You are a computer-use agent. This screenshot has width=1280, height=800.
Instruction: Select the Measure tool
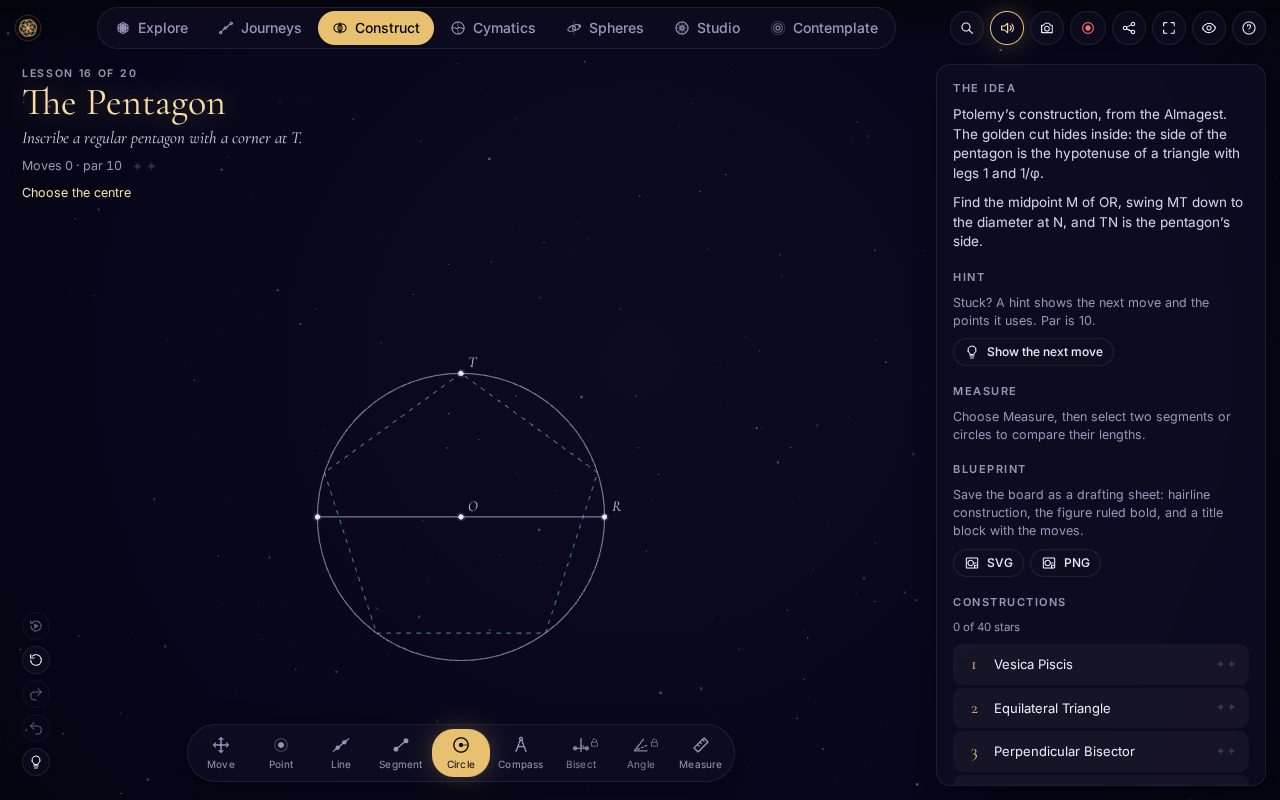coord(701,753)
